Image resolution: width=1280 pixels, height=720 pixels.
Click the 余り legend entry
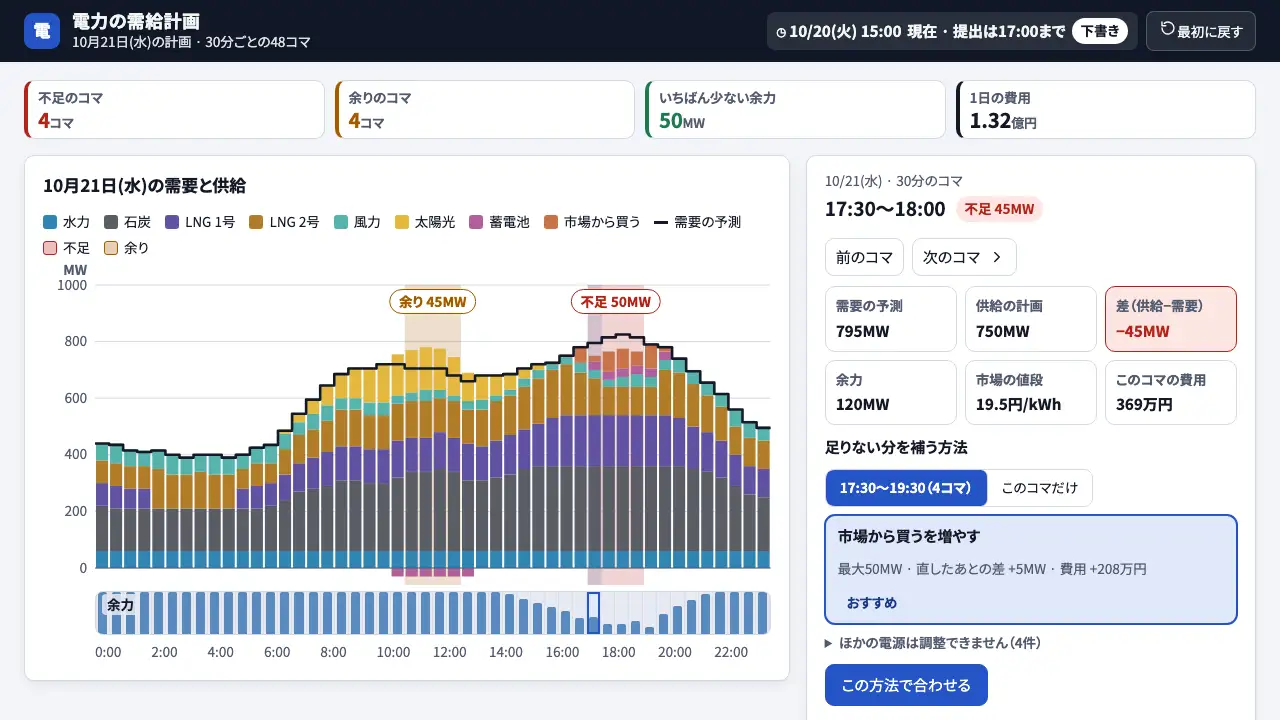[x=126, y=247]
